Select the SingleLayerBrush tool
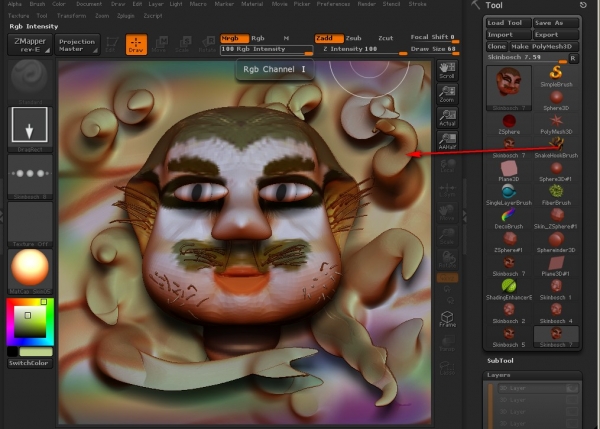 [509, 192]
